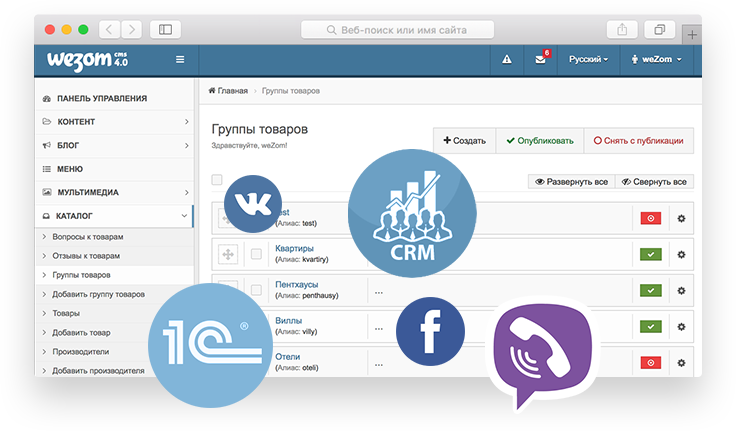Click the Создать button
The image size is (736, 431).
[465, 140]
